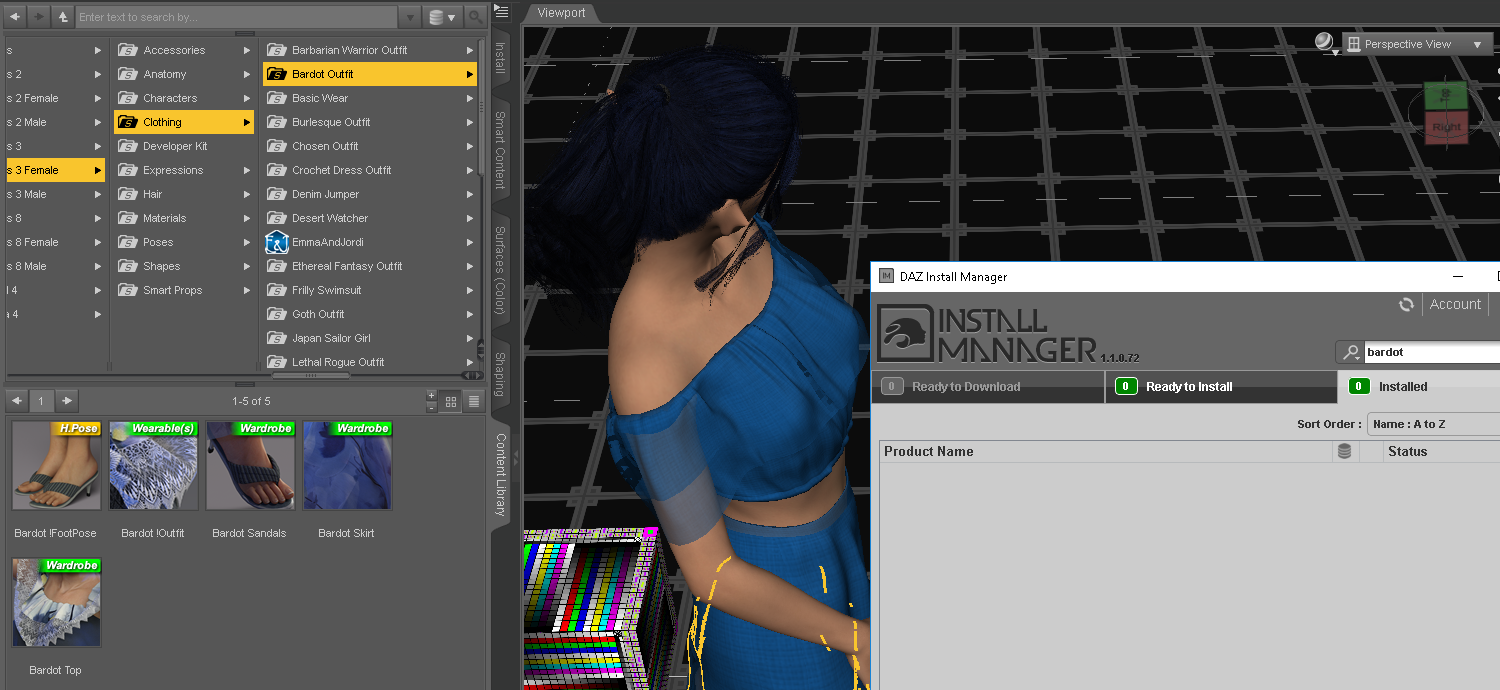Click the green top face of view cube
Image resolution: width=1500 pixels, height=690 pixels.
1446,96
